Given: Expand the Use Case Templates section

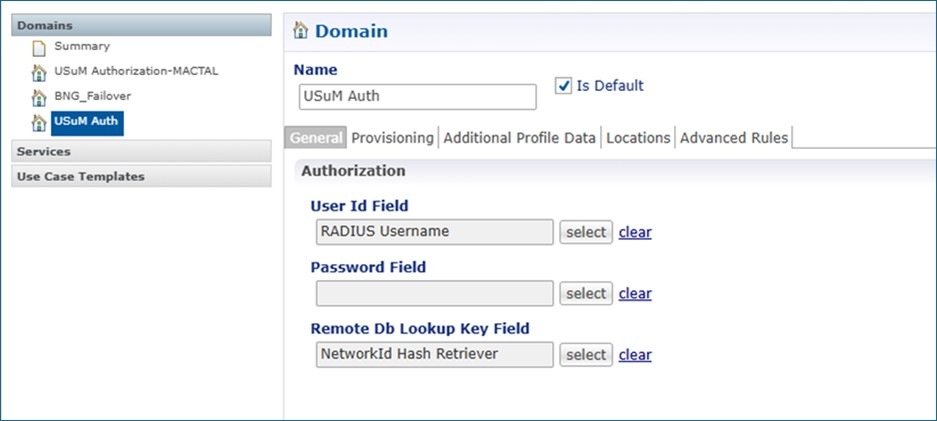Looking at the screenshot, I should point(141,176).
